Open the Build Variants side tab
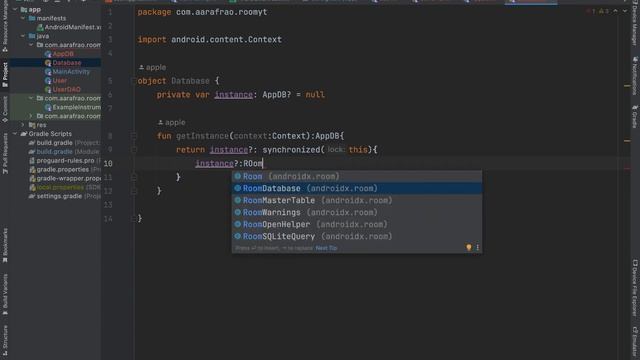 click(5, 294)
